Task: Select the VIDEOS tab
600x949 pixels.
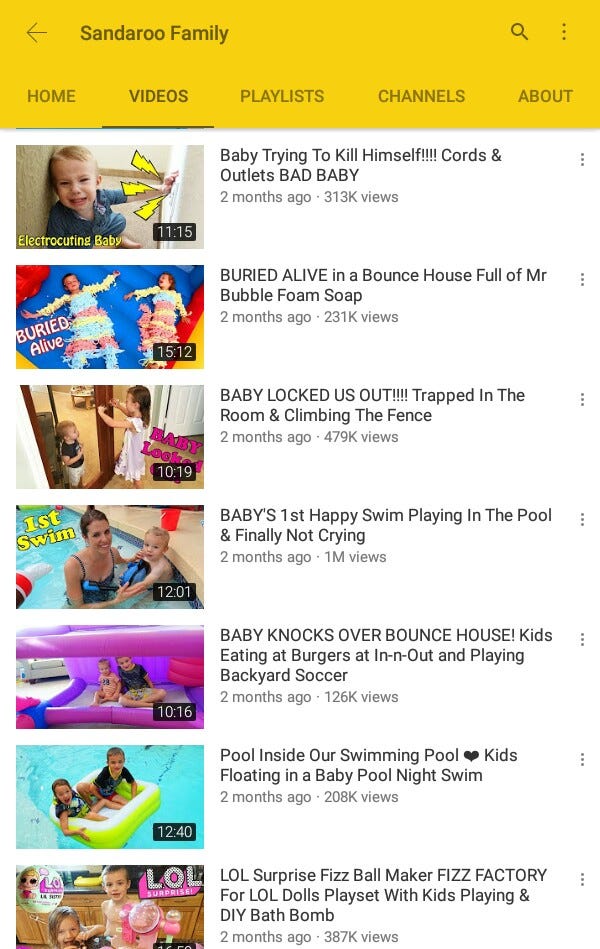Action: pos(159,96)
